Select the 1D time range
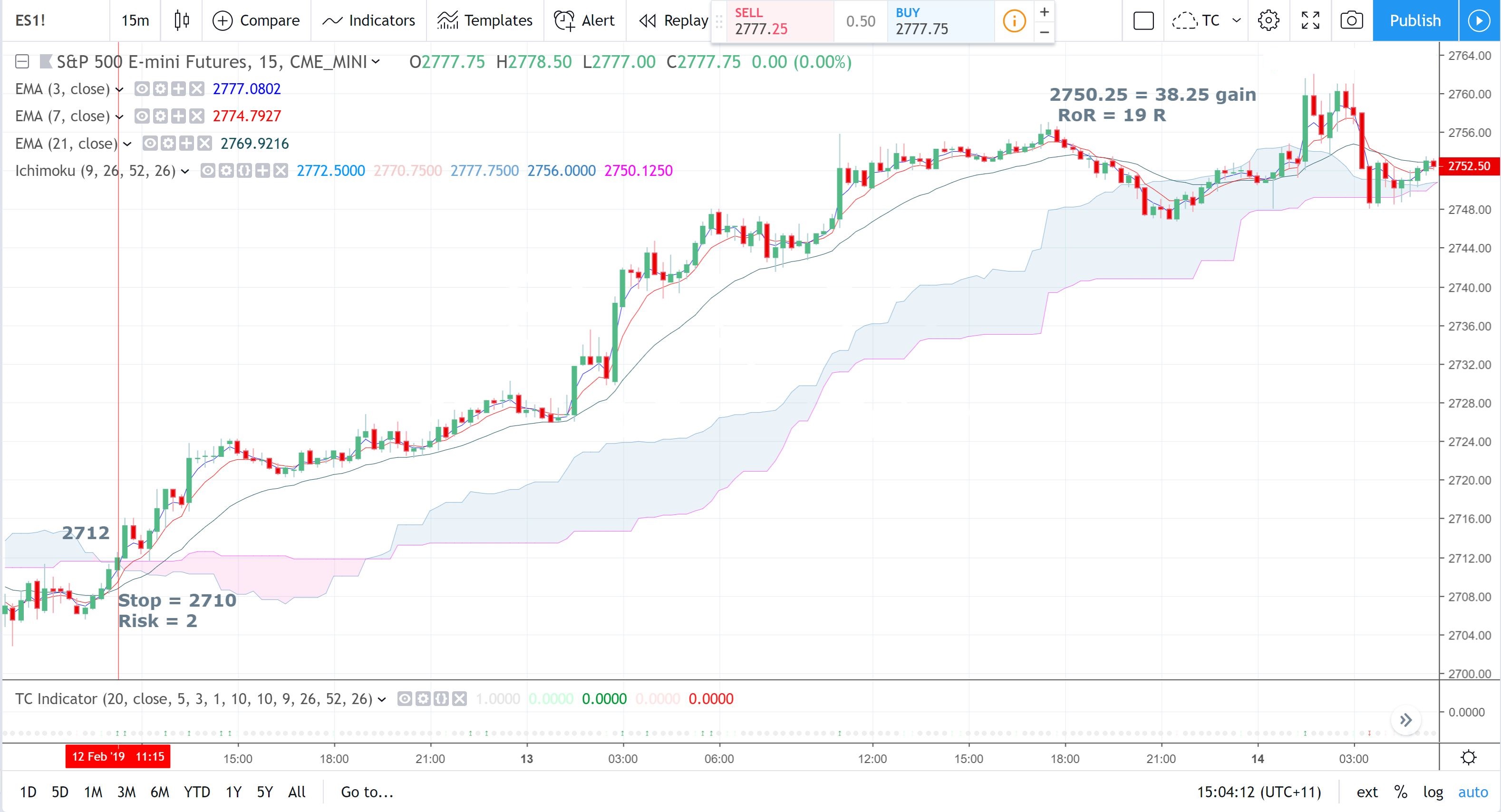The height and width of the screenshot is (812, 1501). [x=28, y=792]
